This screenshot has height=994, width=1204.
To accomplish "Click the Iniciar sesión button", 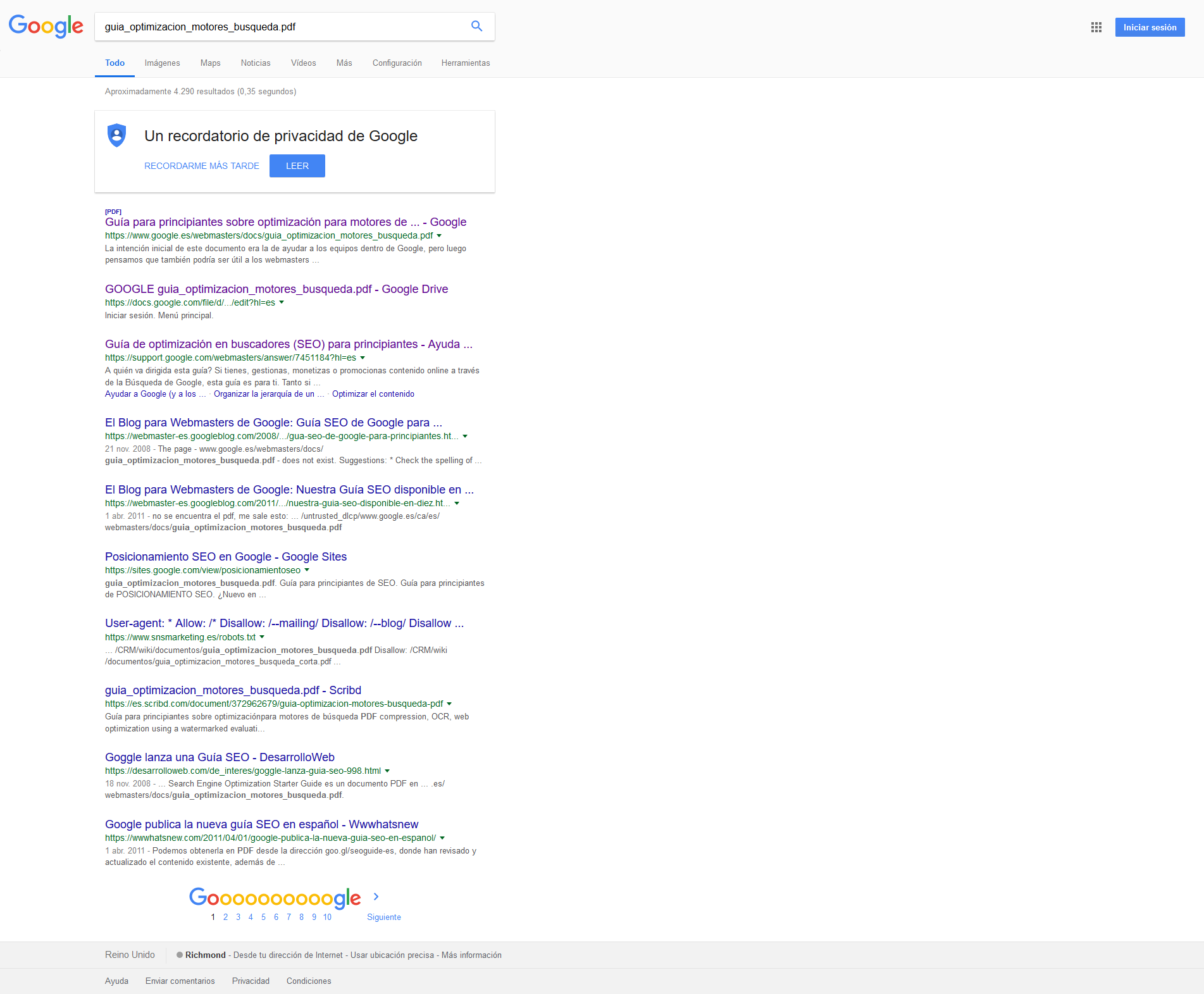I will pos(1150,27).
